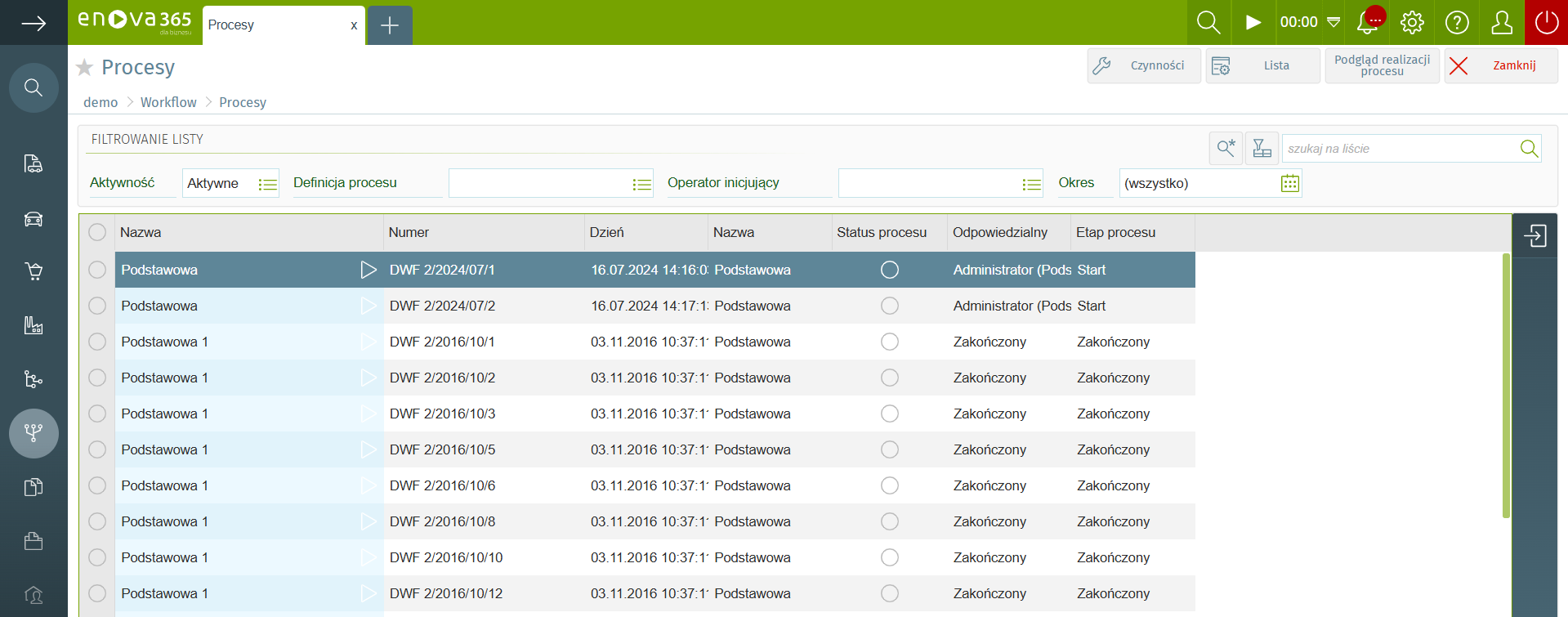Image resolution: width=1568 pixels, height=617 pixels.
Task: Click the vertical list scrollbar
Action: click(1506, 384)
